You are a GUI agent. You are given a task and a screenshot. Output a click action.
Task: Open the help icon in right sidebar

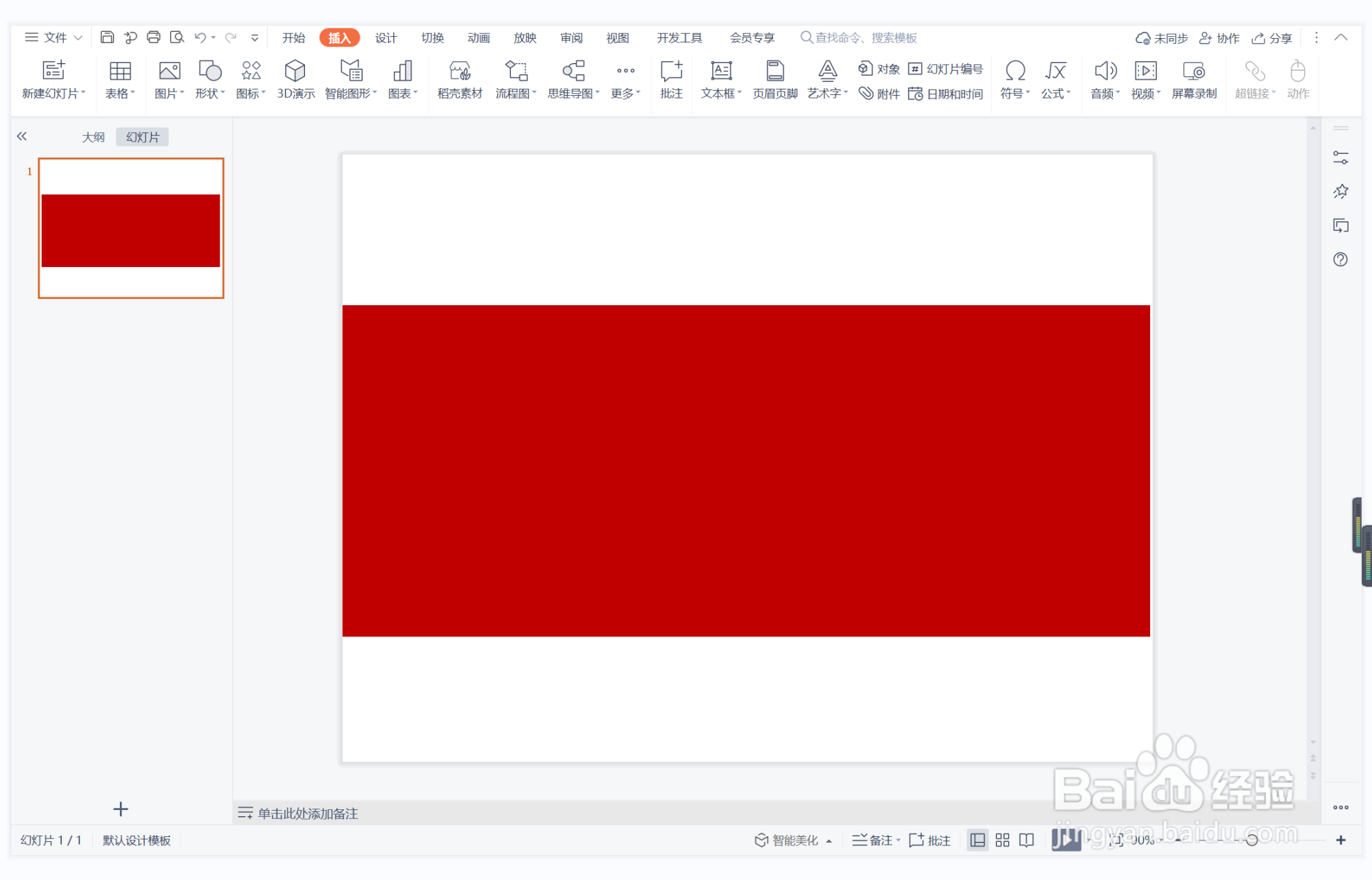[x=1341, y=259]
